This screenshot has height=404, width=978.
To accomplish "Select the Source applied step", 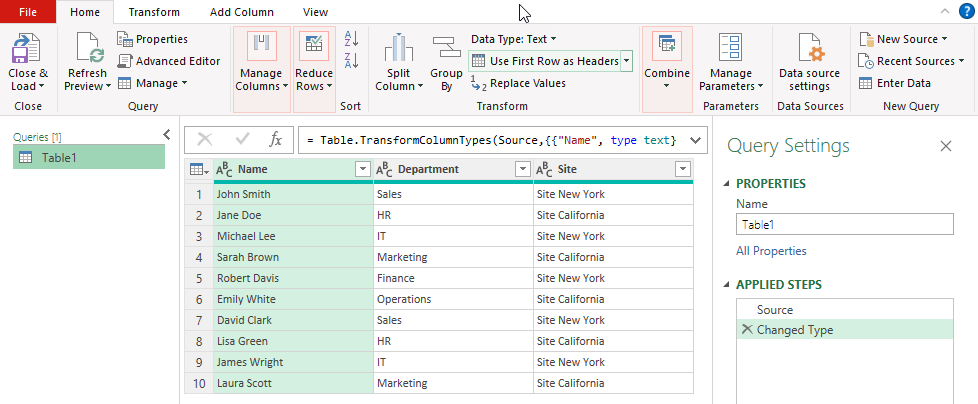I will [845, 309].
